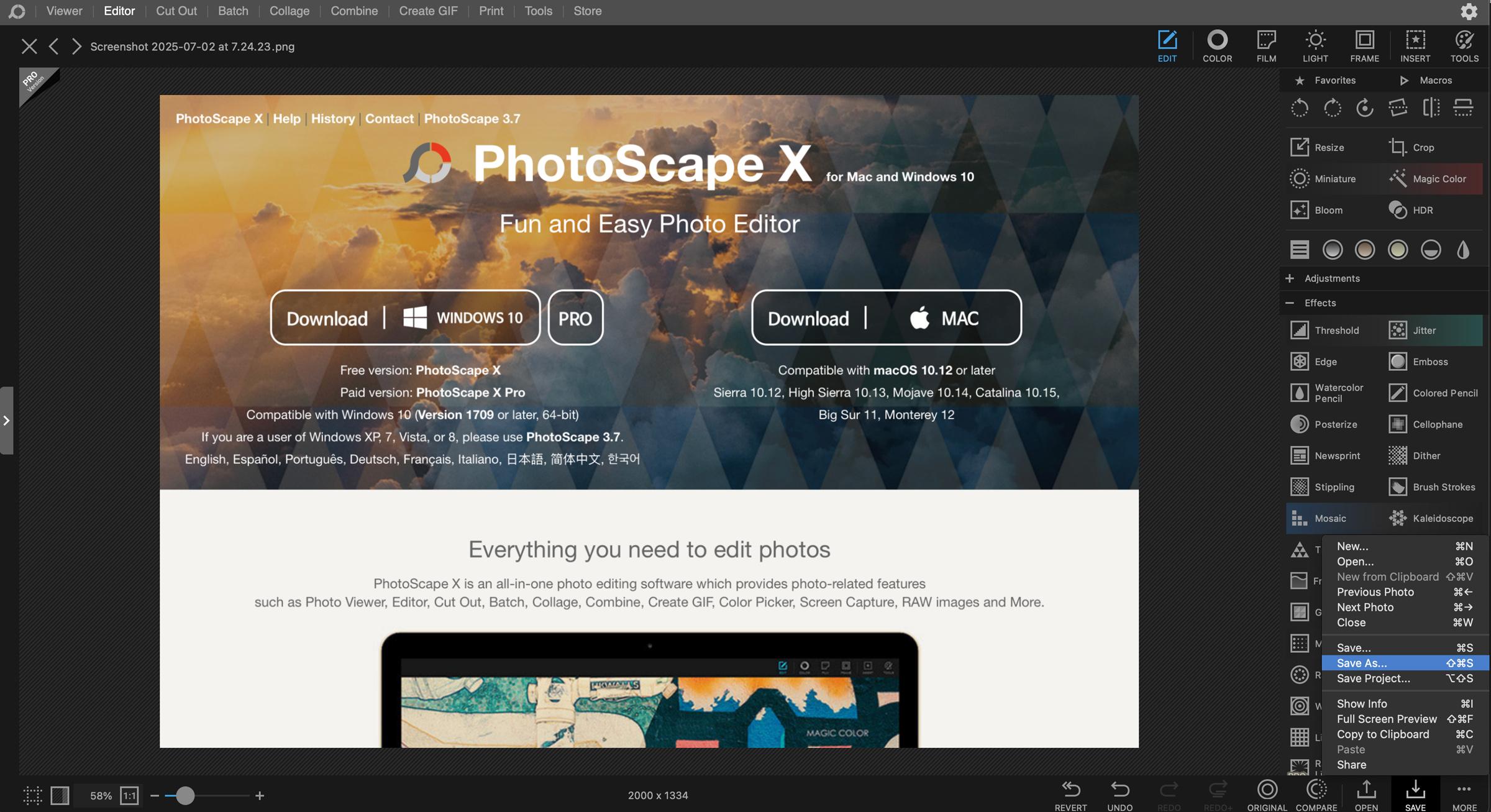1491x812 pixels.
Task: Toggle 1:1 actual size view
Action: 129,795
